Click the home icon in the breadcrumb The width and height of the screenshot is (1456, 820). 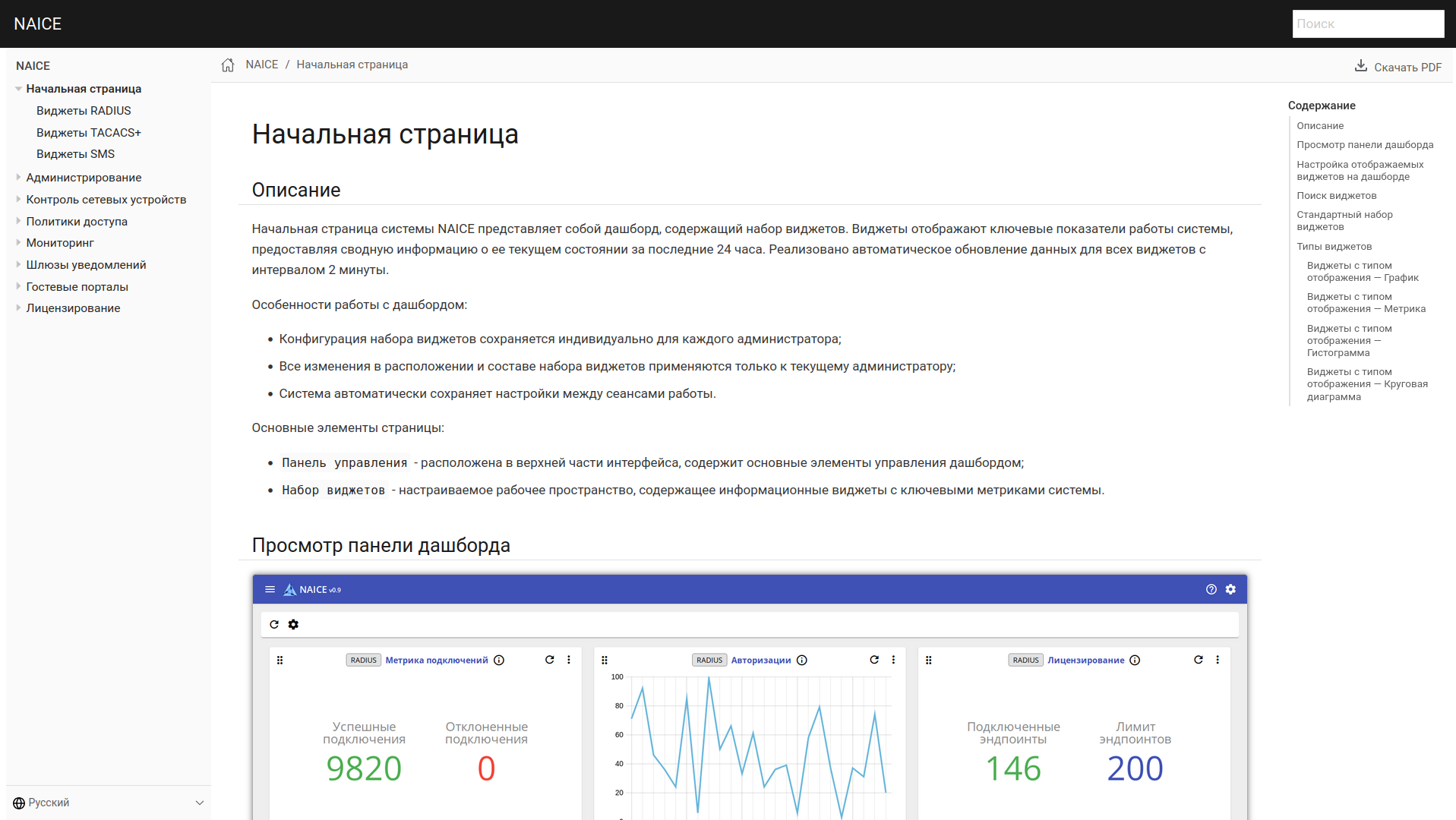228,65
